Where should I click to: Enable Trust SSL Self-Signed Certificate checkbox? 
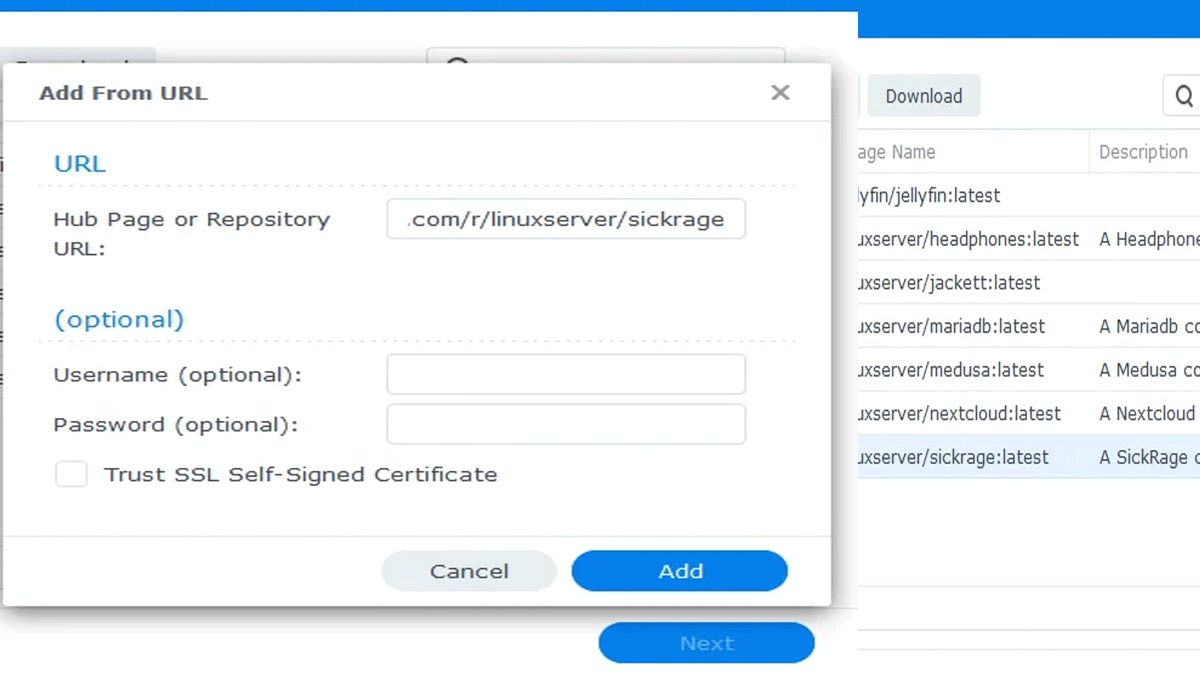click(71, 474)
